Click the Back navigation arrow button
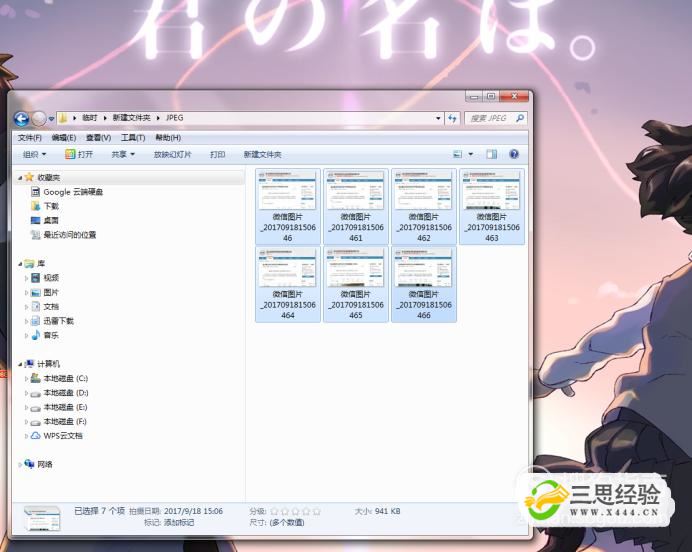The width and height of the screenshot is (692, 552). point(22,118)
